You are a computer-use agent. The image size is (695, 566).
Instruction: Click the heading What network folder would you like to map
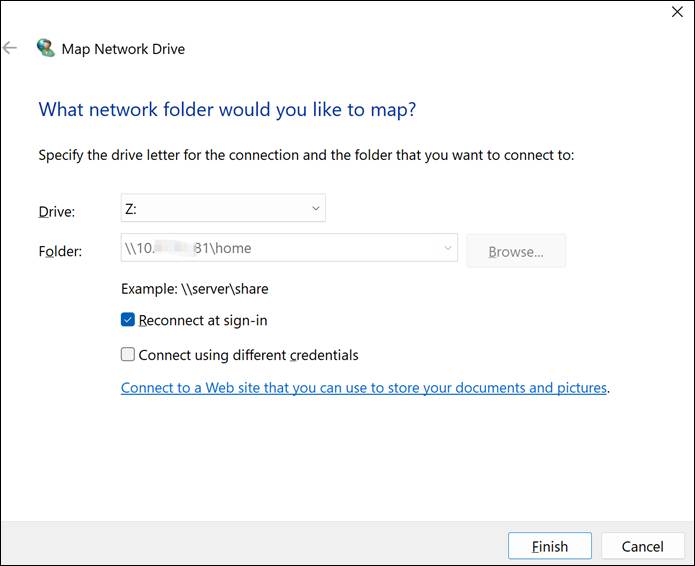[x=227, y=109]
